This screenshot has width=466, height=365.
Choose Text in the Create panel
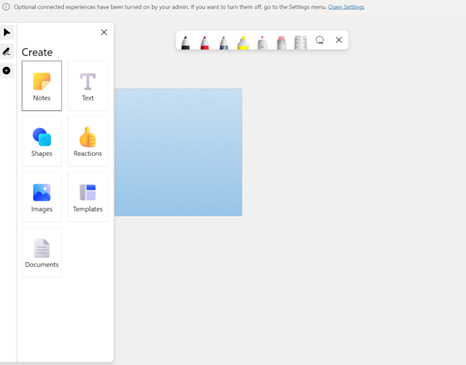point(88,86)
